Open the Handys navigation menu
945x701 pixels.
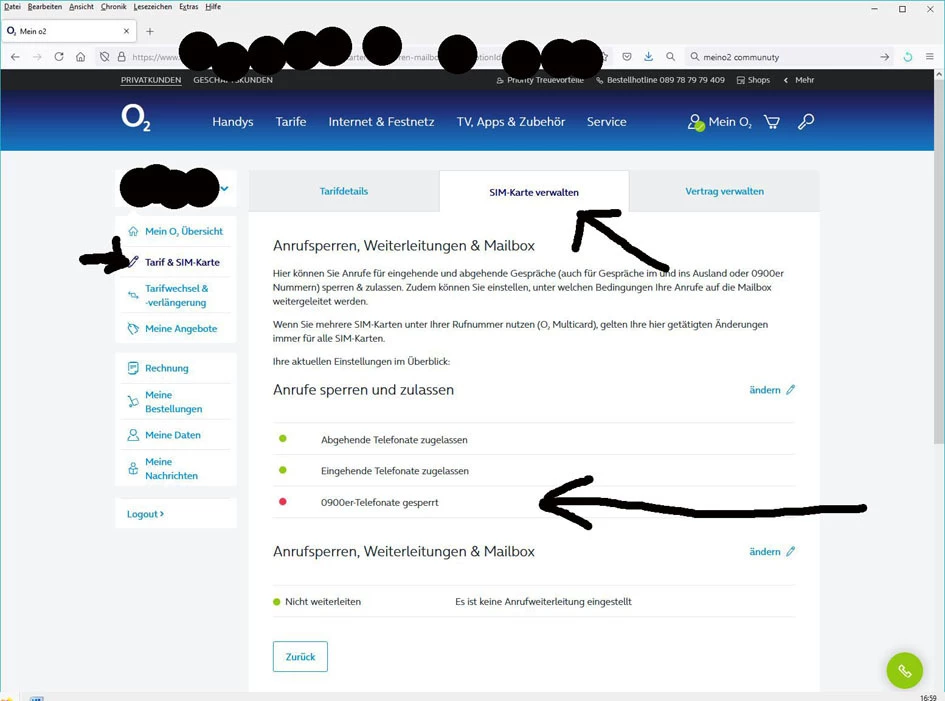pyautogui.click(x=233, y=122)
